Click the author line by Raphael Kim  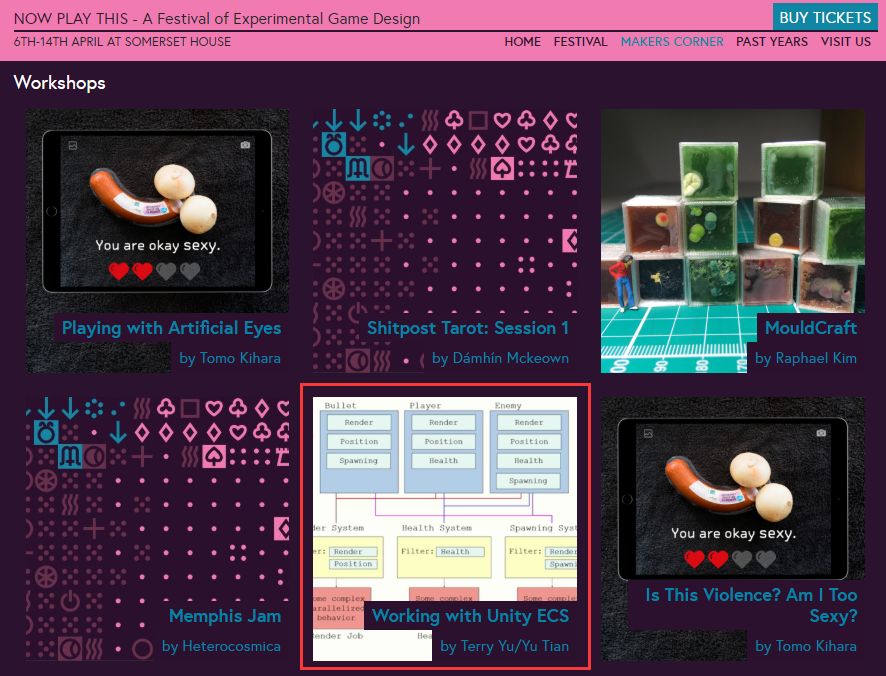pos(805,358)
